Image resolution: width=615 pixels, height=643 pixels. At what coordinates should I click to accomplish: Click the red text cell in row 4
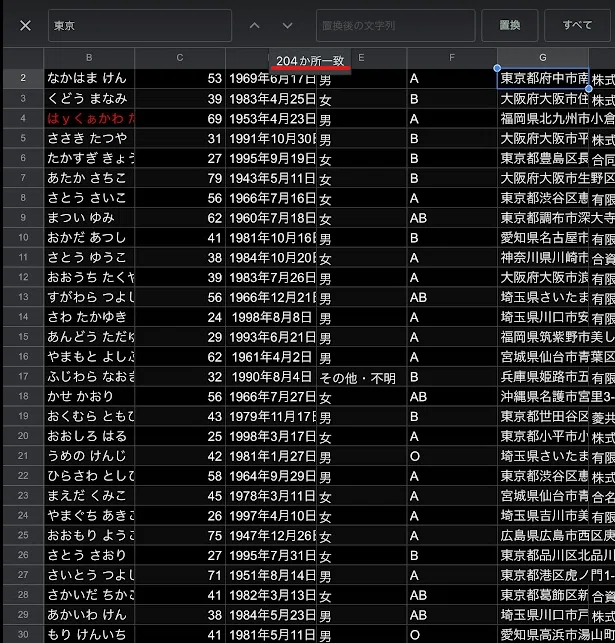(x=89, y=118)
